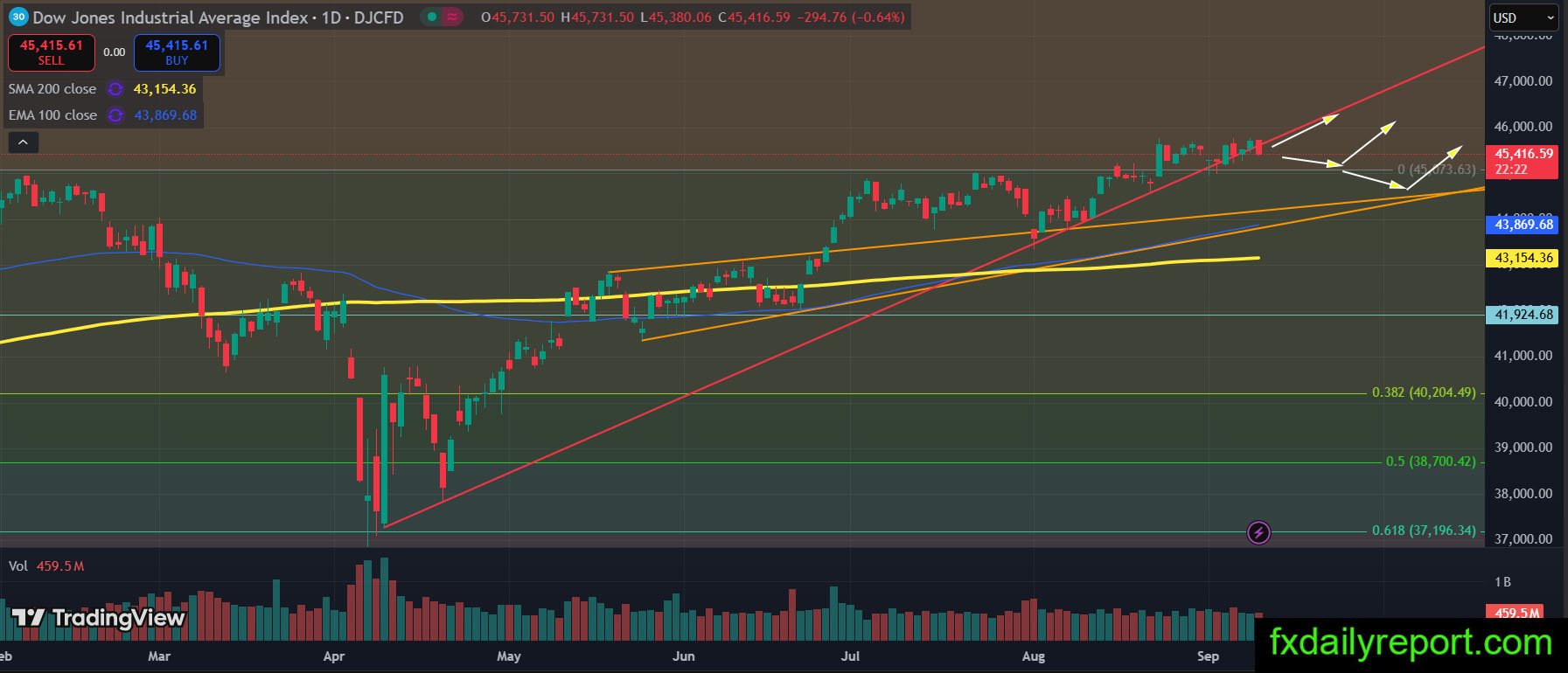
Task: Click the yellow 43,154.36 price axis label
Action: (1523, 258)
